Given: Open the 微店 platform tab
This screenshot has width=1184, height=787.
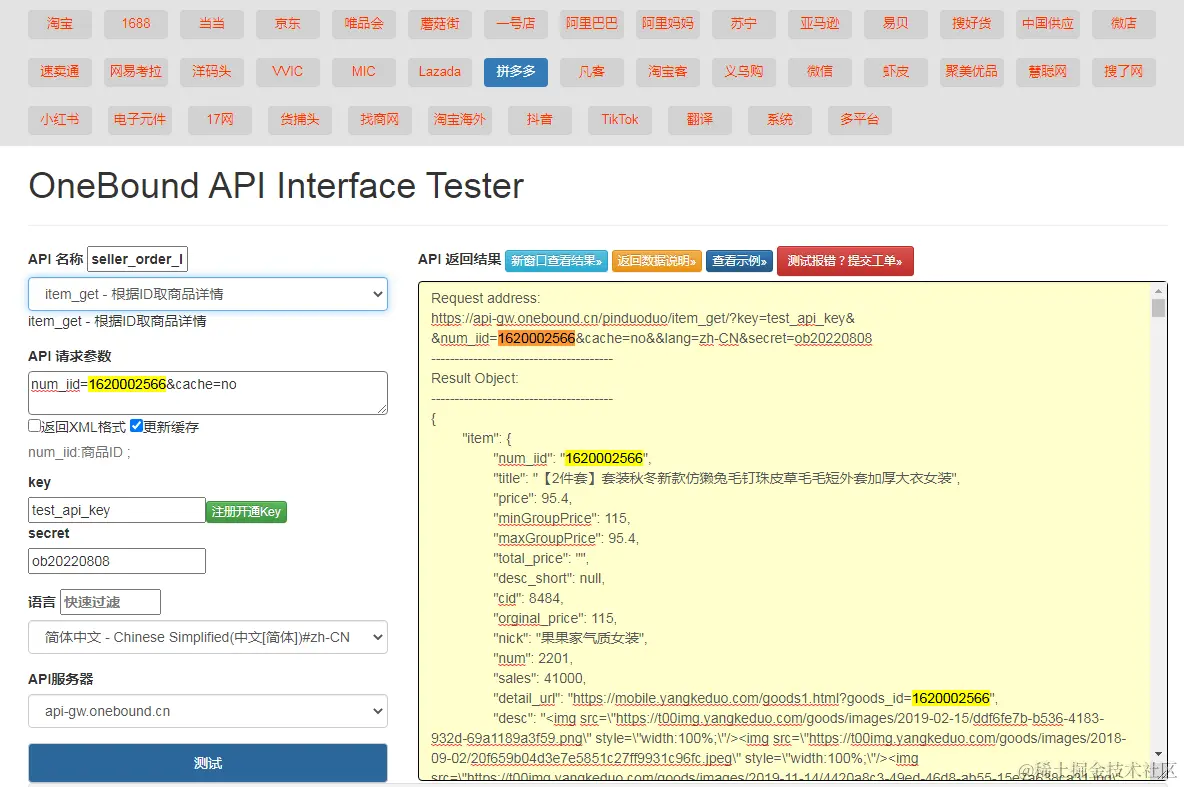Looking at the screenshot, I should point(1124,24).
